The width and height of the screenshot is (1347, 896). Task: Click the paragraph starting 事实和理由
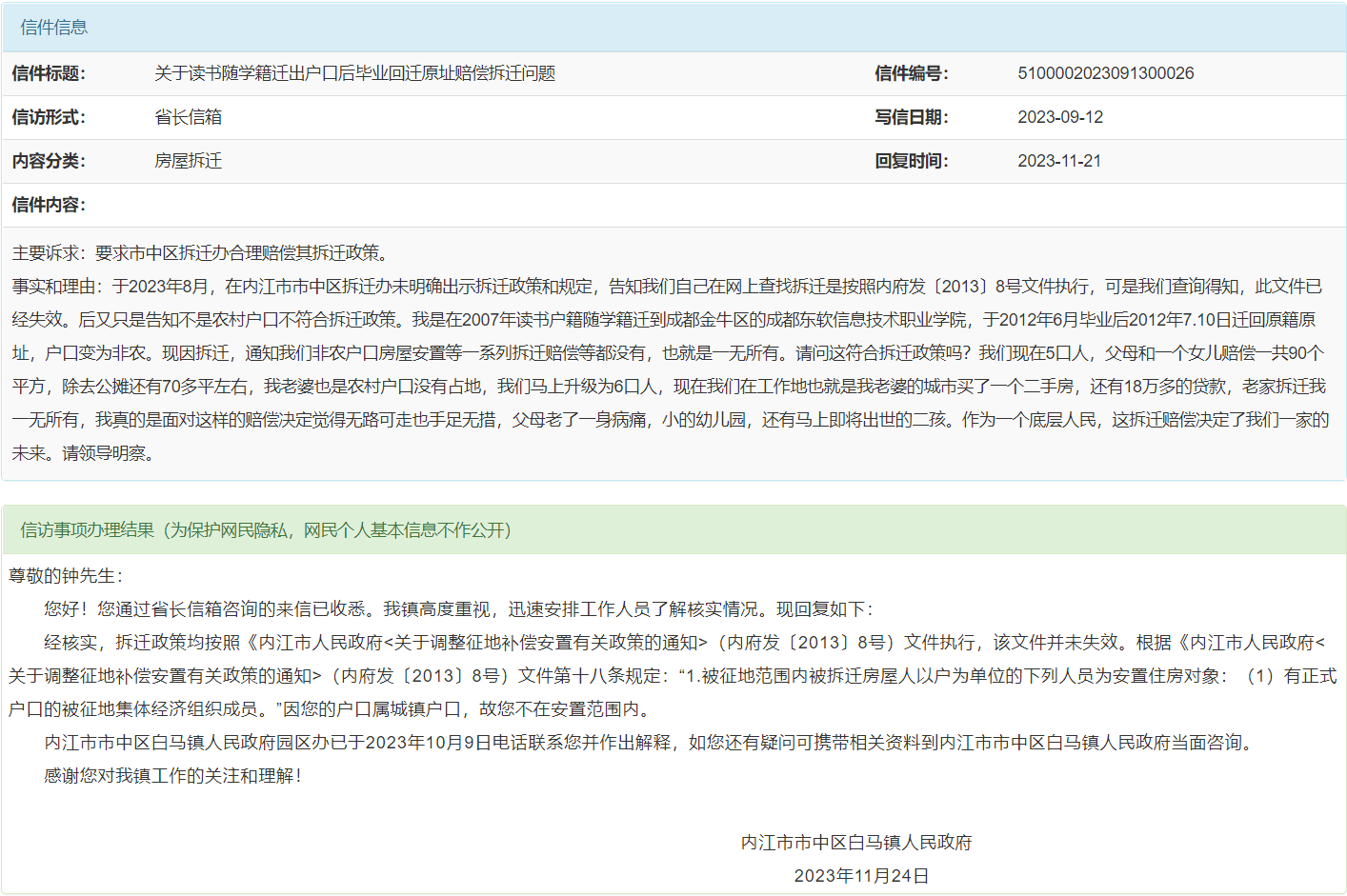pyautogui.click(x=671, y=369)
